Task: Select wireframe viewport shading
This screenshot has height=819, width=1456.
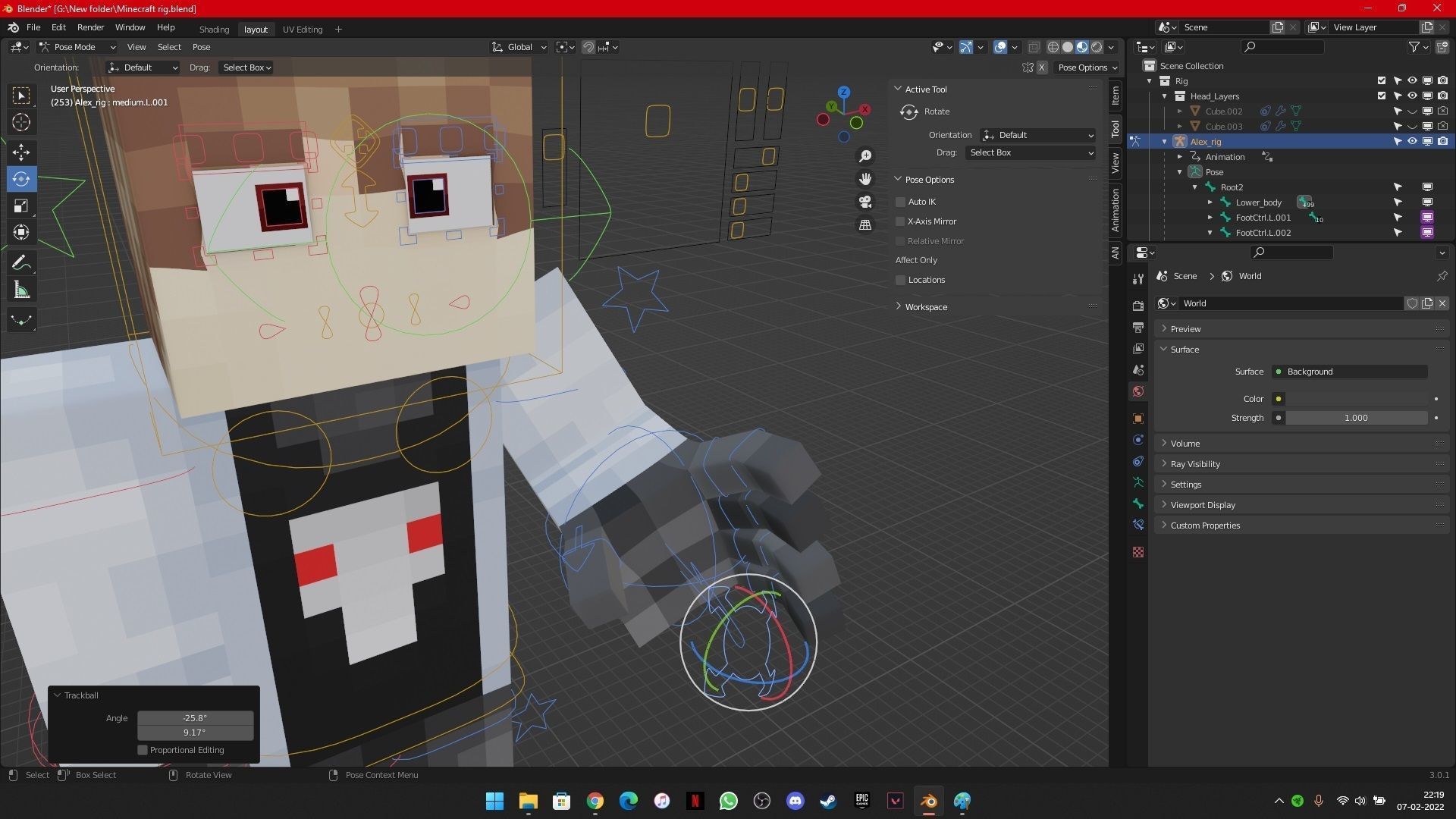Action: click(x=1053, y=47)
